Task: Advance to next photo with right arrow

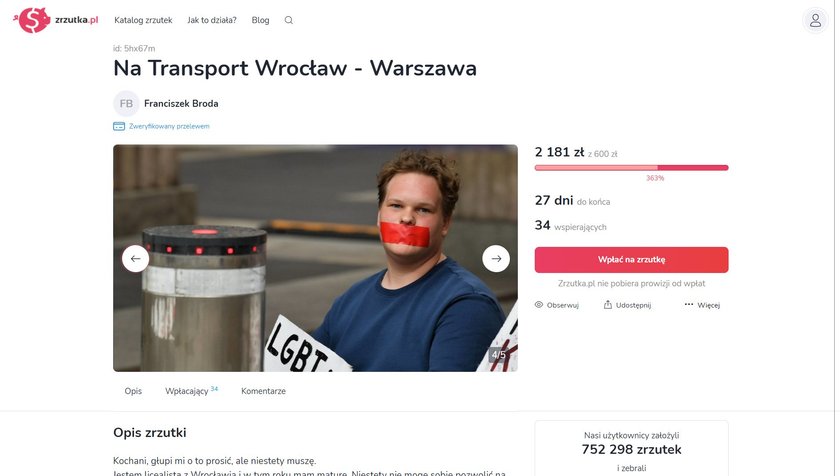Action: tap(496, 259)
